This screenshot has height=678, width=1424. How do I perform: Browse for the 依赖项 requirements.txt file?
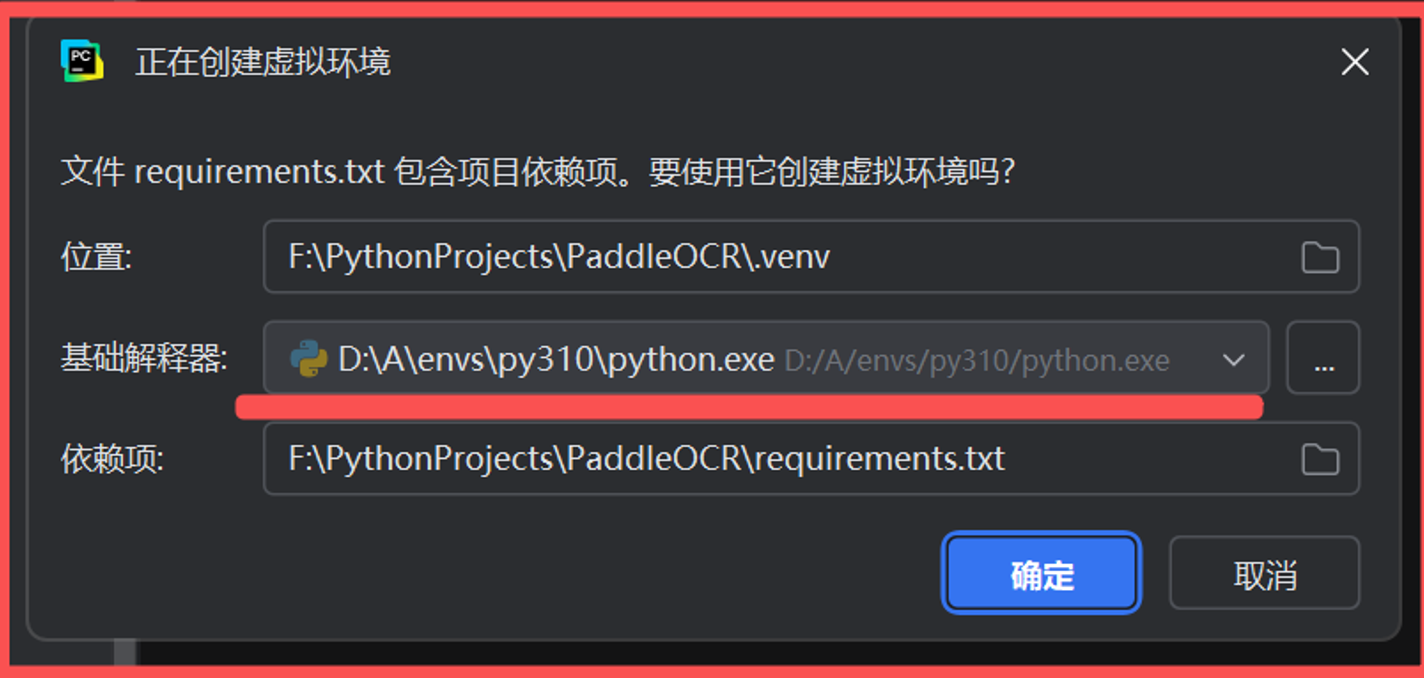pyautogui.click(x=1320, y=459)
